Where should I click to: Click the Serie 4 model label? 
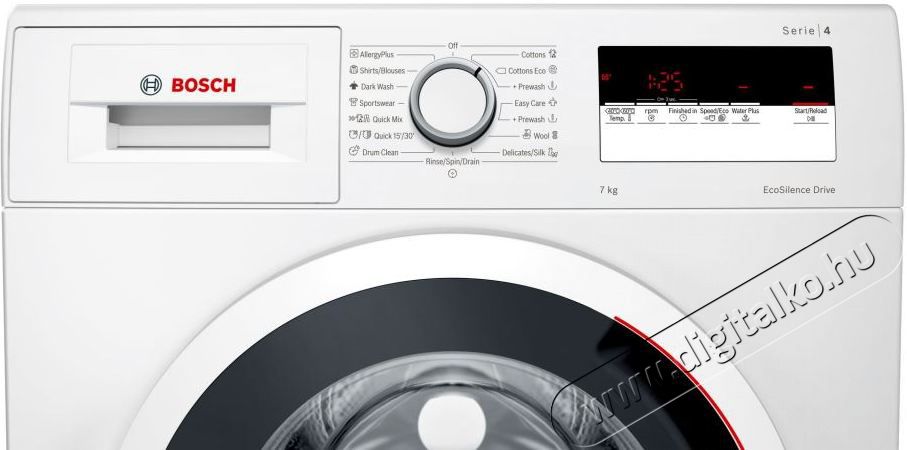point(806,31)
